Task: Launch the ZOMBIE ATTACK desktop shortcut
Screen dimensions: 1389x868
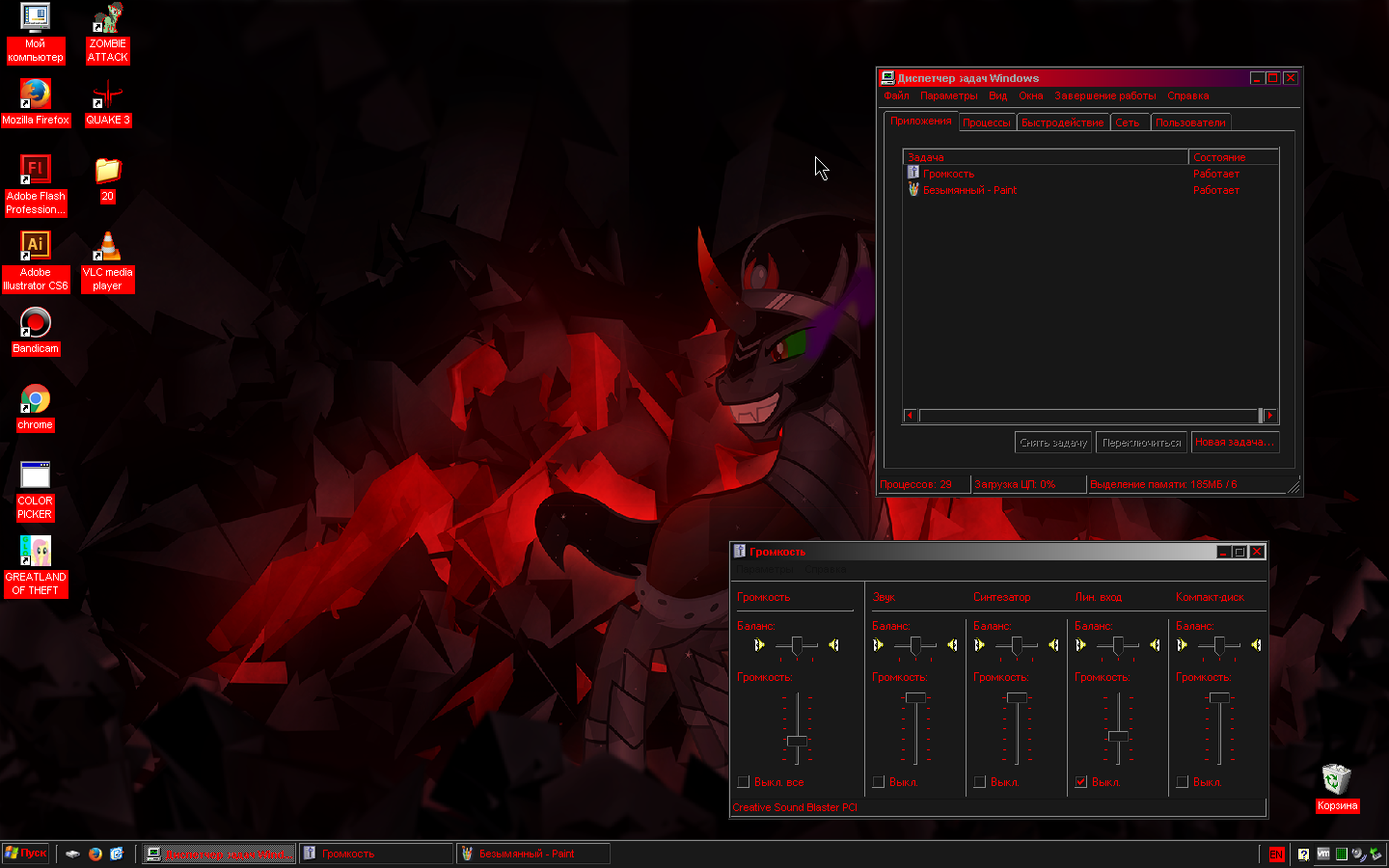Action: pyautogui.click(x=107, y=34)
